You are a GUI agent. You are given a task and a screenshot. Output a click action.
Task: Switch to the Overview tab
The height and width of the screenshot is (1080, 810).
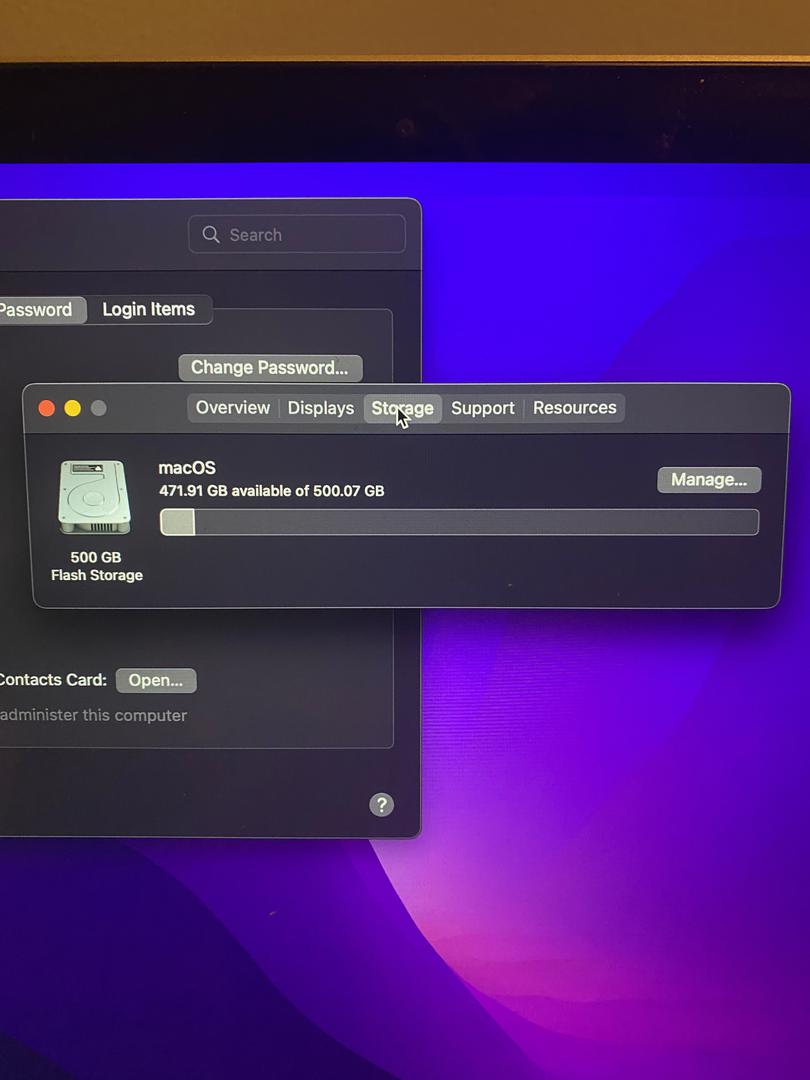coord(233,408)
